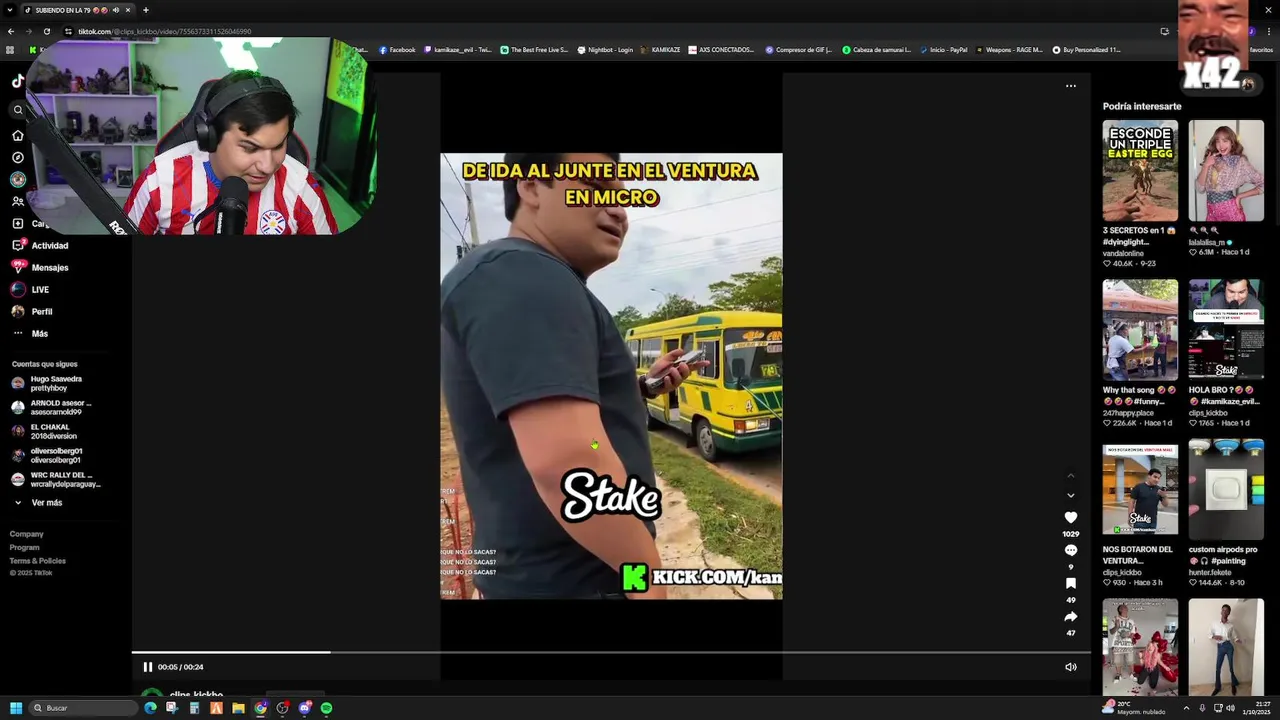Open the comments bubble icon
This screenshot has height=720, width=1280.
(x=1071, y=550)
